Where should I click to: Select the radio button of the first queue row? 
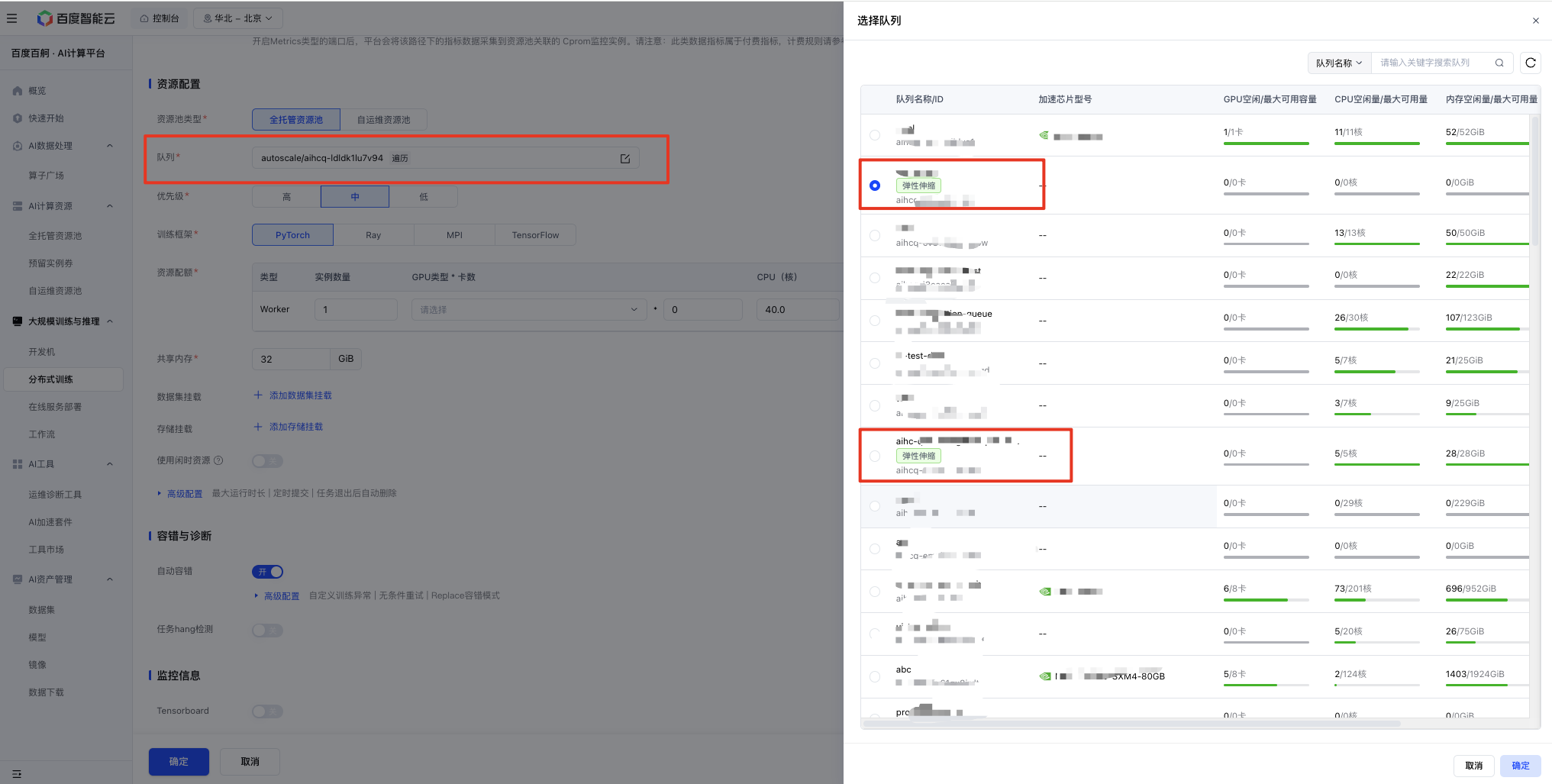[875, 135]
